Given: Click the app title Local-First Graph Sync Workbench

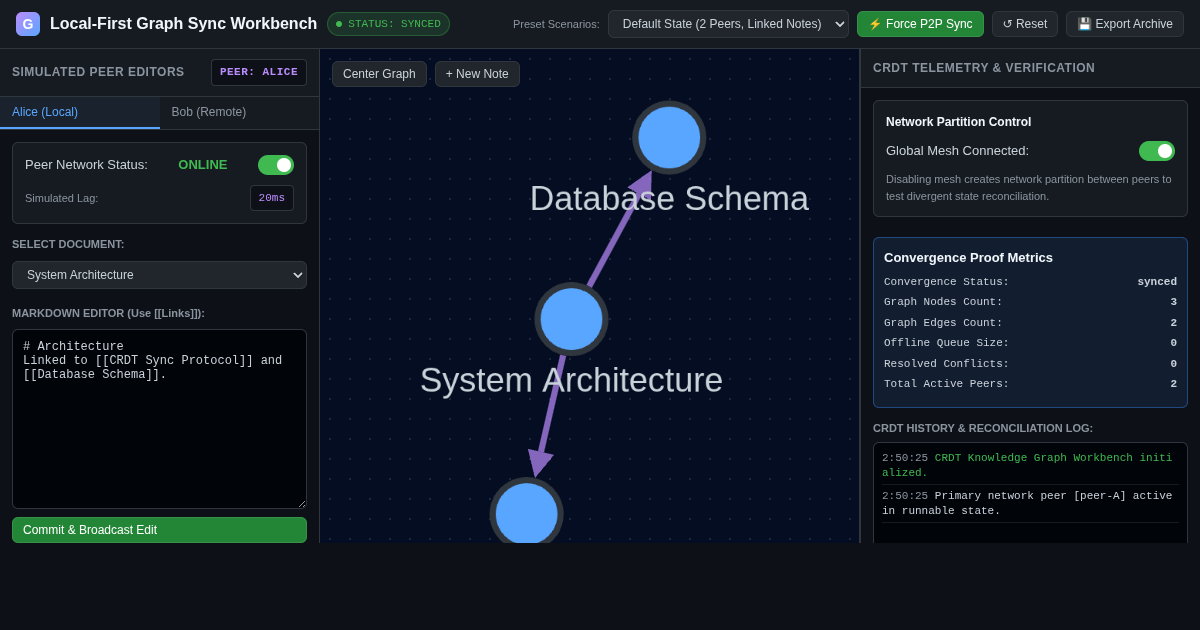Looking at the screenshot, I should click(x=183, y=24).
